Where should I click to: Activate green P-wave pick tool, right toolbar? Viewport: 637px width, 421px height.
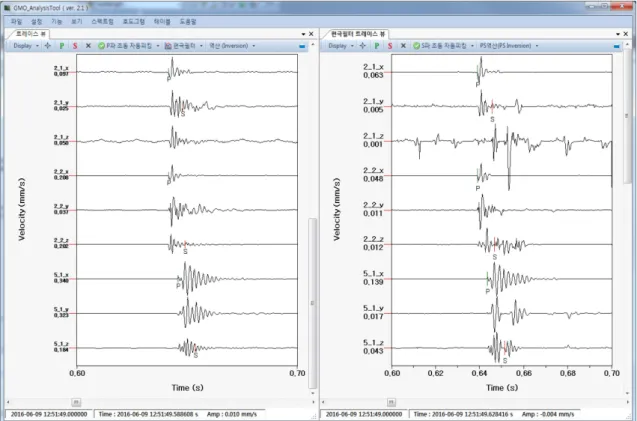coord(377,46)
